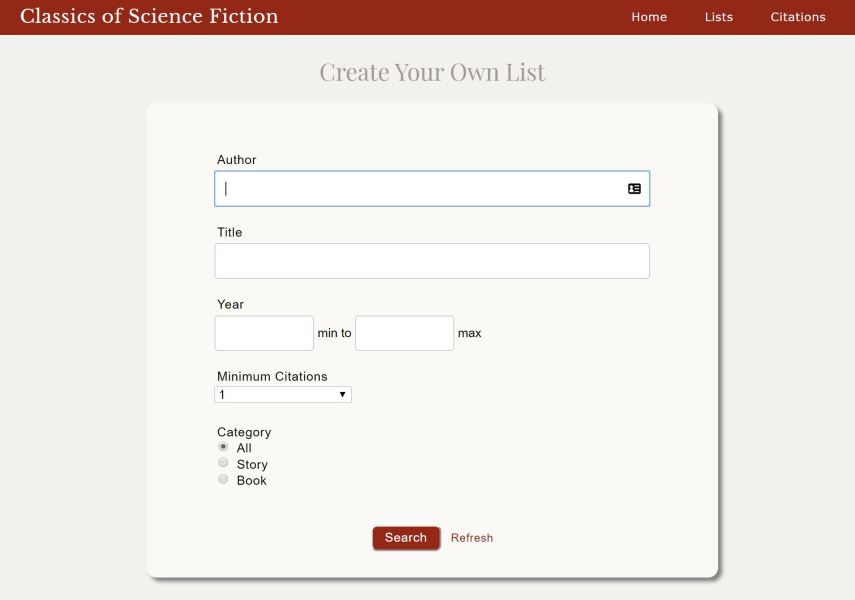The height and width of the screenshot is (600, 855).
Task: Choose the Book category radio button
Action: (x=223, y=479)
